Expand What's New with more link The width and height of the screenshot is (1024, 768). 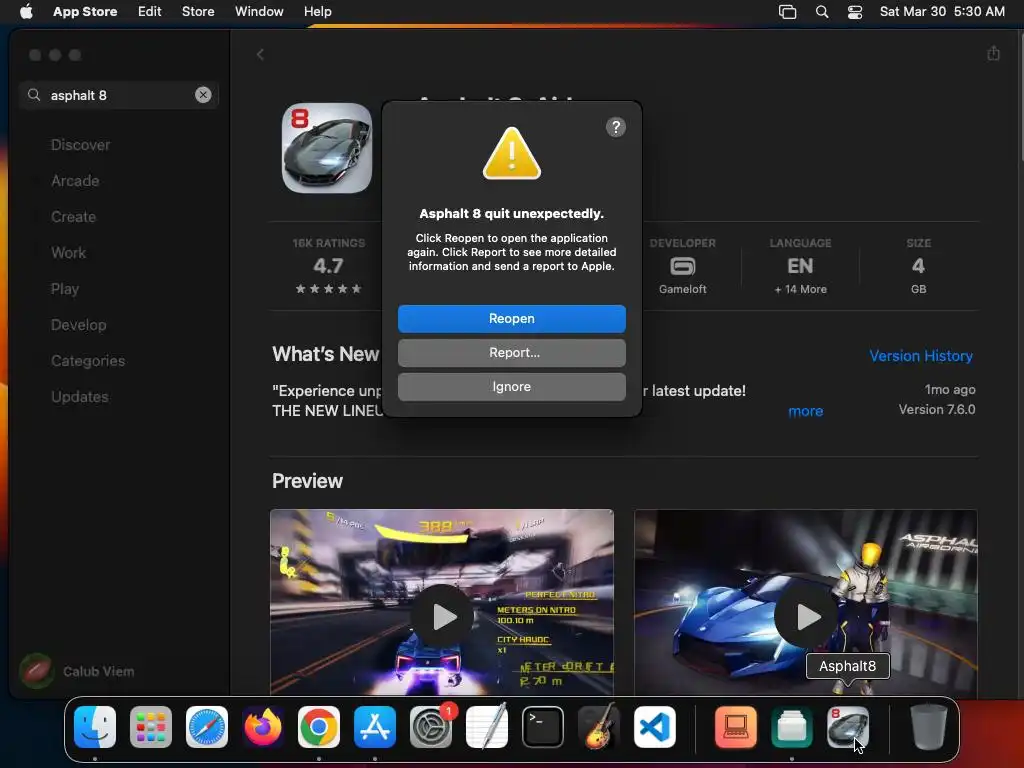[805, 411]
